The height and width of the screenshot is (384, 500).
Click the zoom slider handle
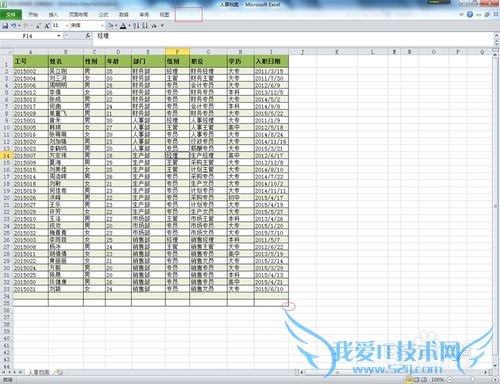(473, 380)
